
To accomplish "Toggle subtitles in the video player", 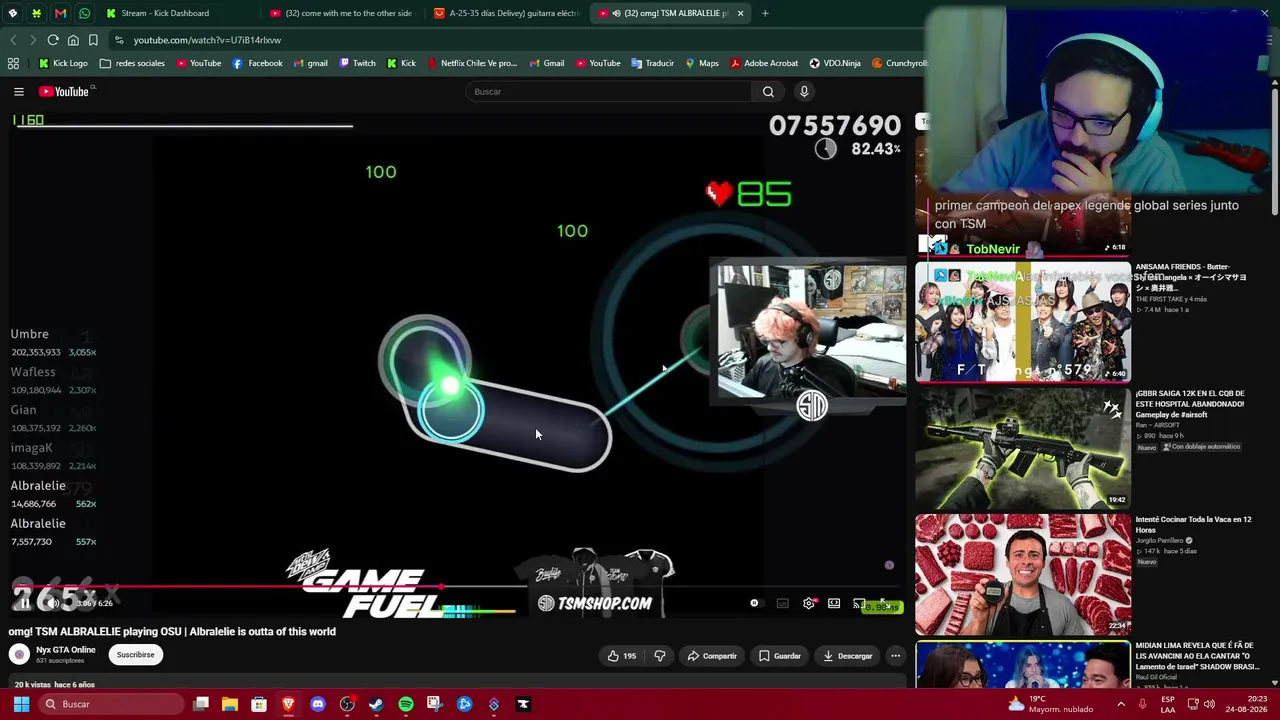I will 783,603.
